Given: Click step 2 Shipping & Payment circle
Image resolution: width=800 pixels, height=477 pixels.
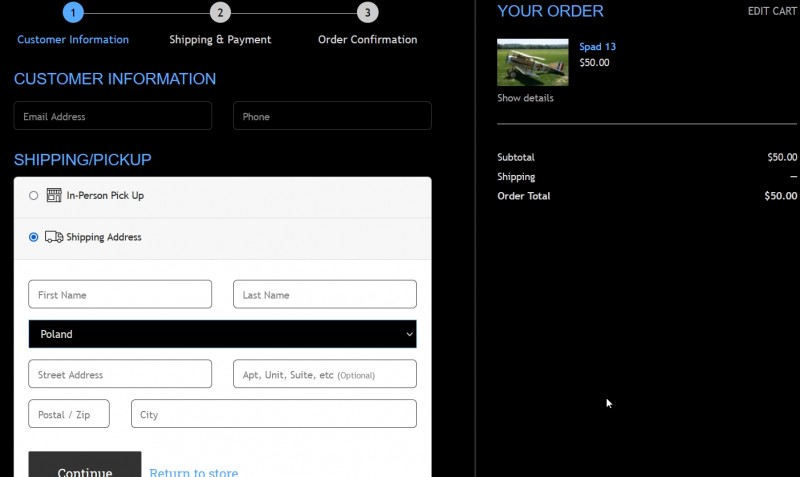Looking at the screenshot, I should tap(220, 13).
